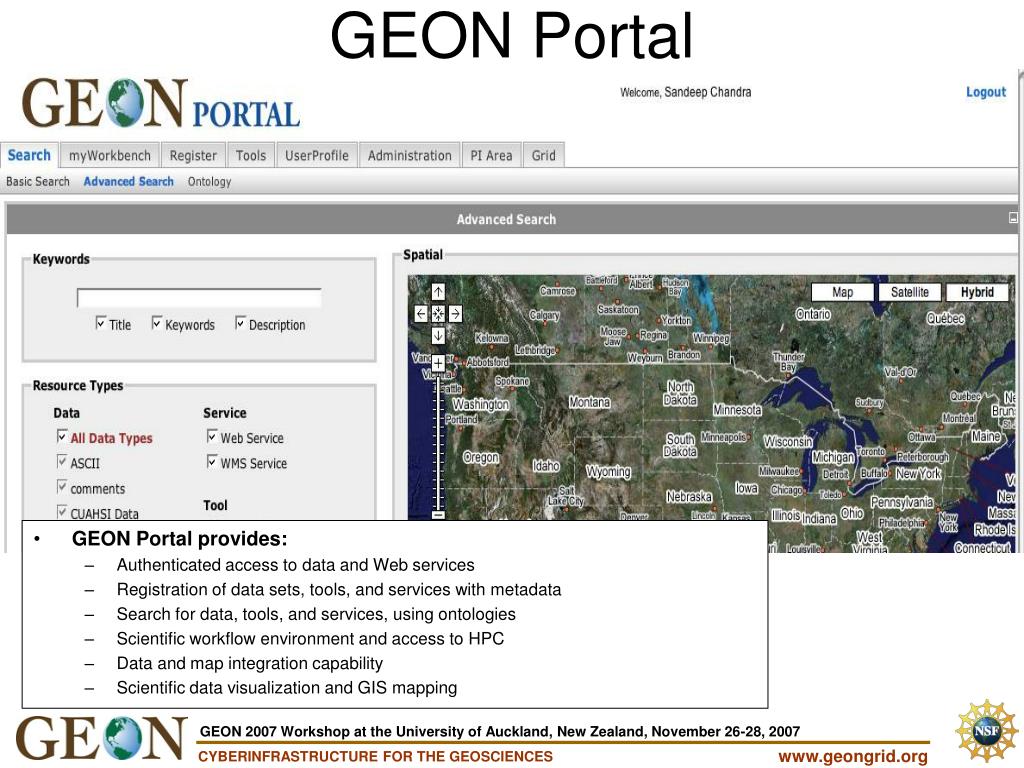This screenshot has height=768, width=1024.
Task: Toggle the Web Service checkbox
Action: (212, 436)
